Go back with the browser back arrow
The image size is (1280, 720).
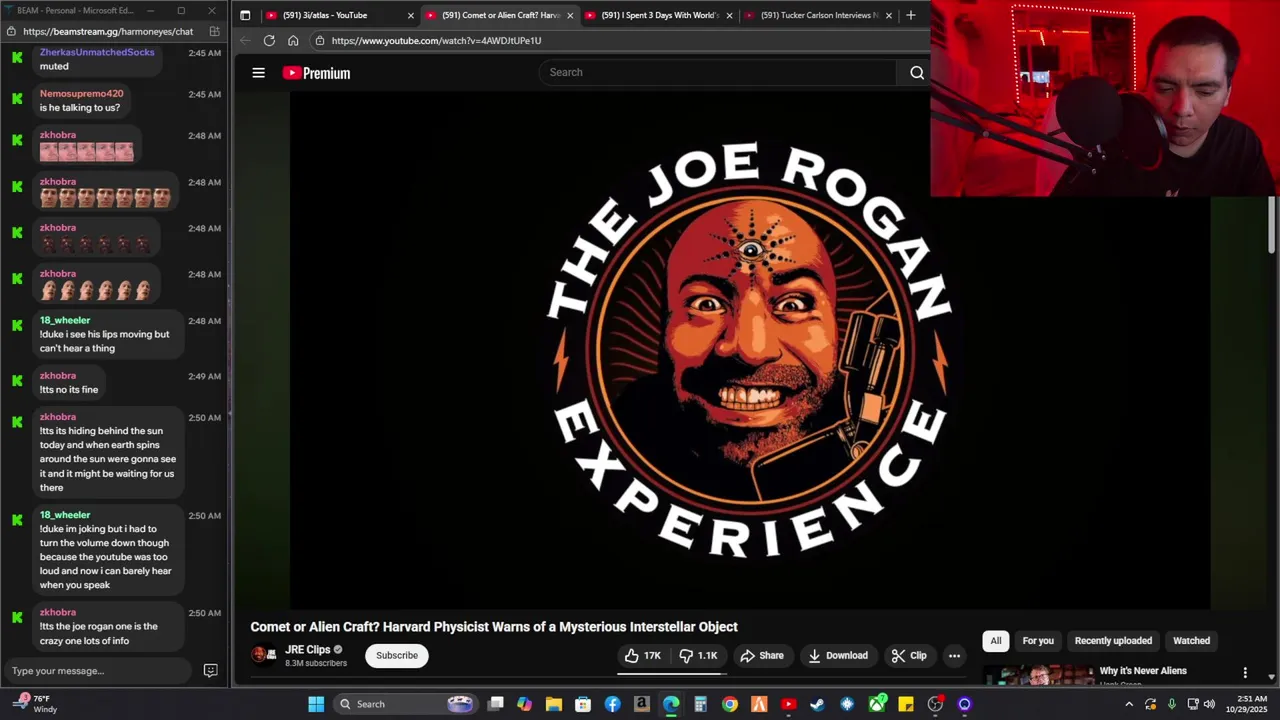point(245,40)
